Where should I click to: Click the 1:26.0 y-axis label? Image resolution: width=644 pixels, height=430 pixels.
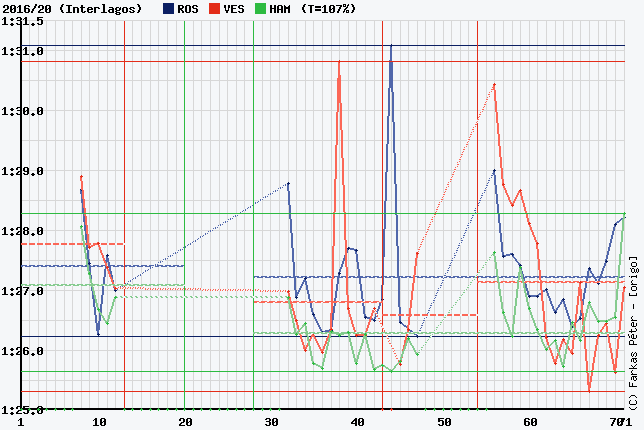tap(23, 351)
